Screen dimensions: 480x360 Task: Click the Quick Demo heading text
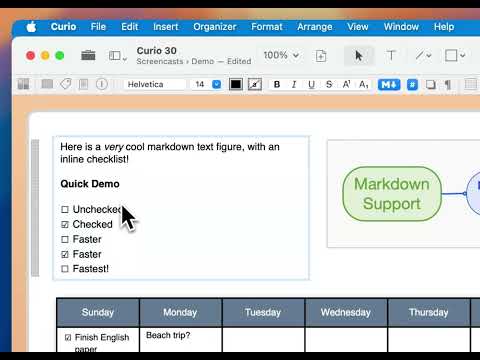pyautogui.click(x=90, y=184)
